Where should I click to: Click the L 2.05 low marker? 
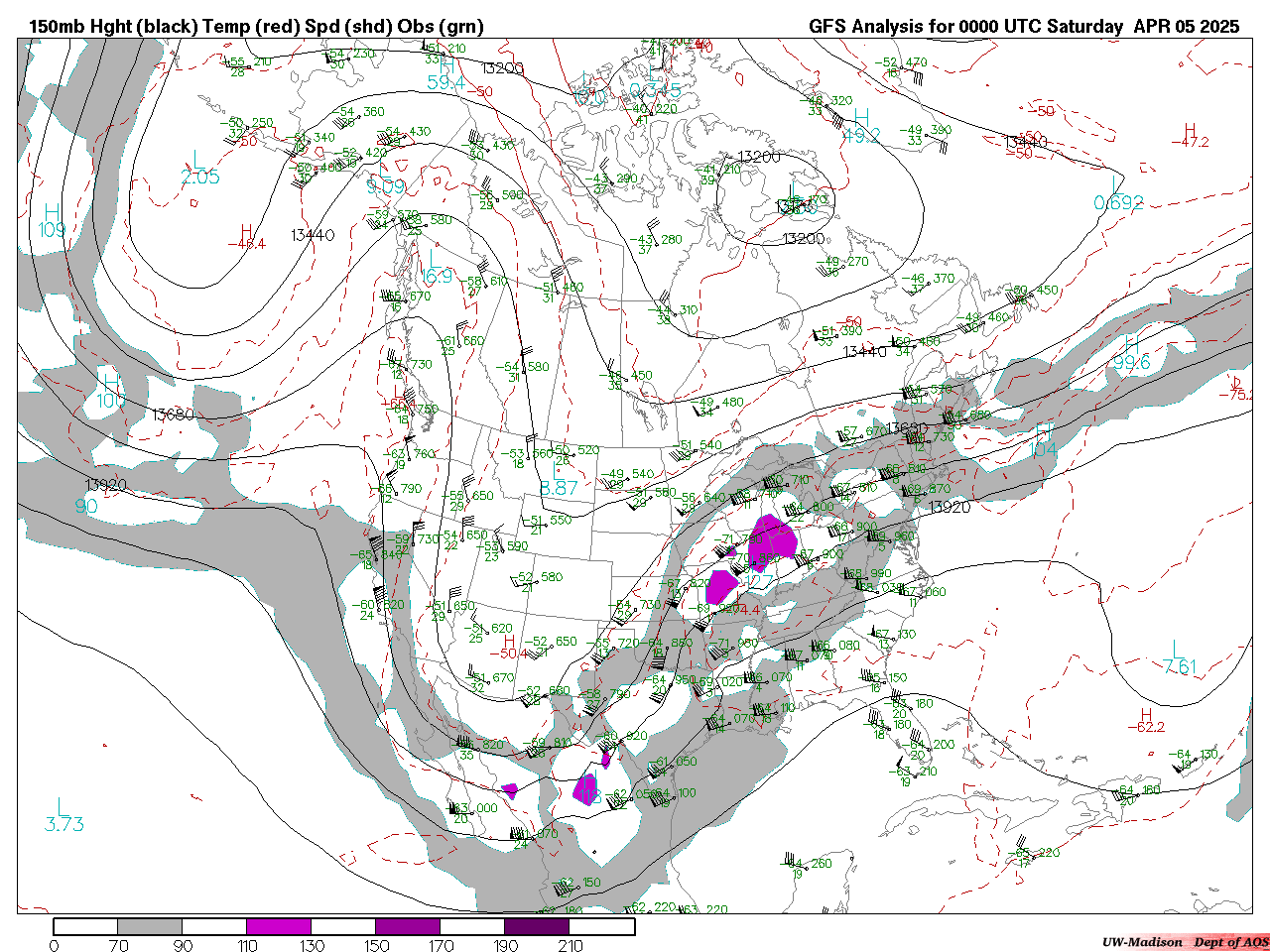pyautogui.click(x=199, y=169)
